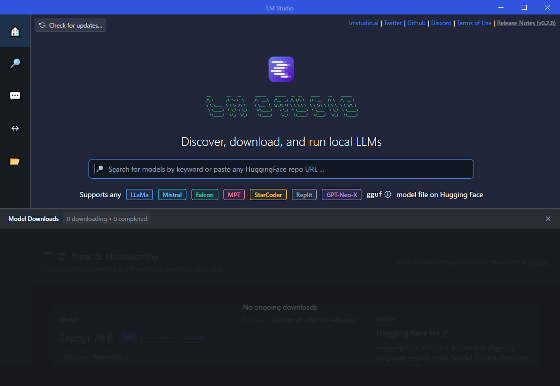Screen dimensions: 560x386
Task: Select the StarCoder architecture tag
Action: 268,195
